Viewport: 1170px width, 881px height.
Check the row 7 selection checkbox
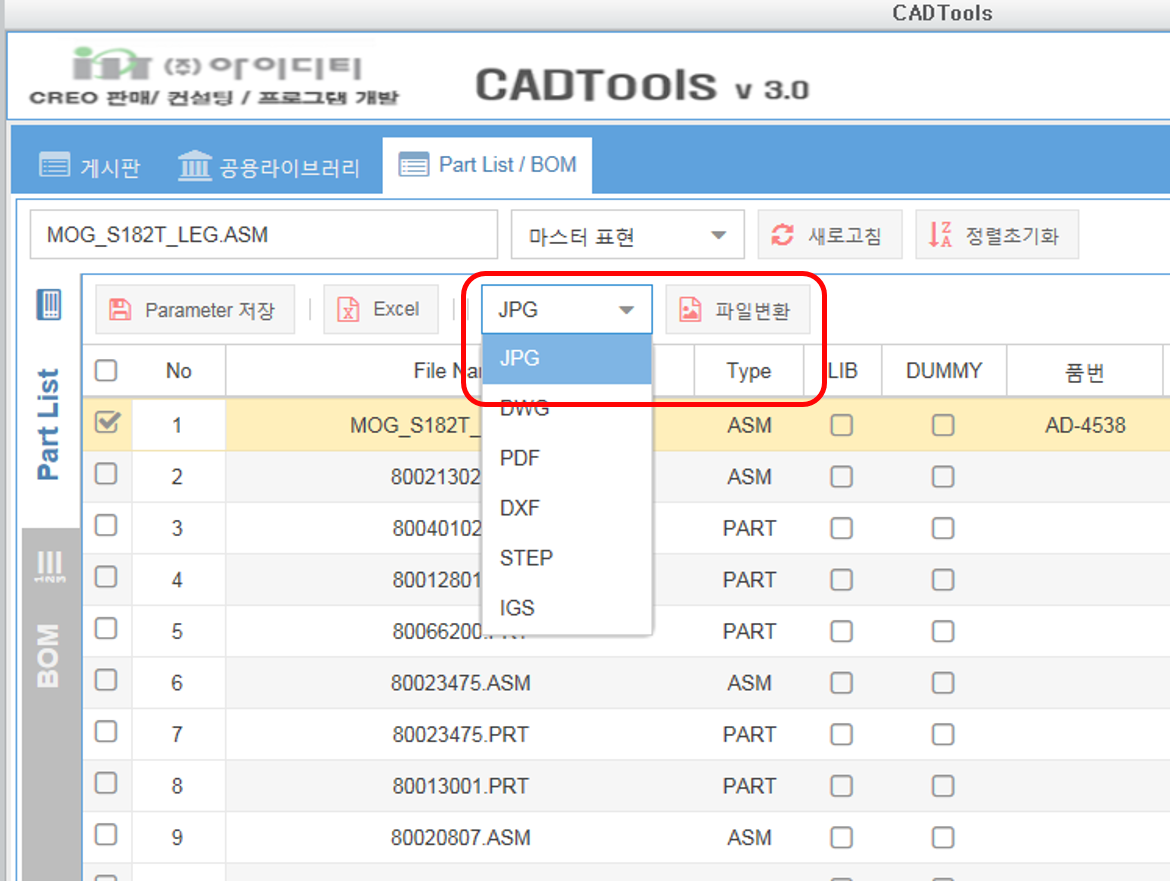106,731
